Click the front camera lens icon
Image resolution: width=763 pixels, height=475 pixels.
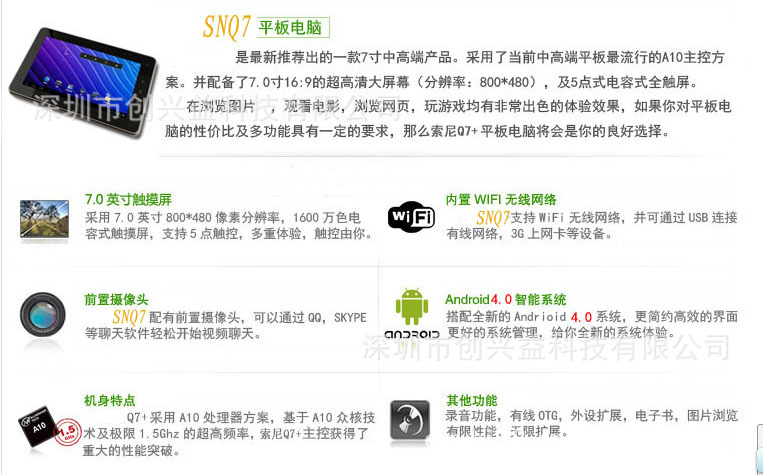tap(43, 315)
